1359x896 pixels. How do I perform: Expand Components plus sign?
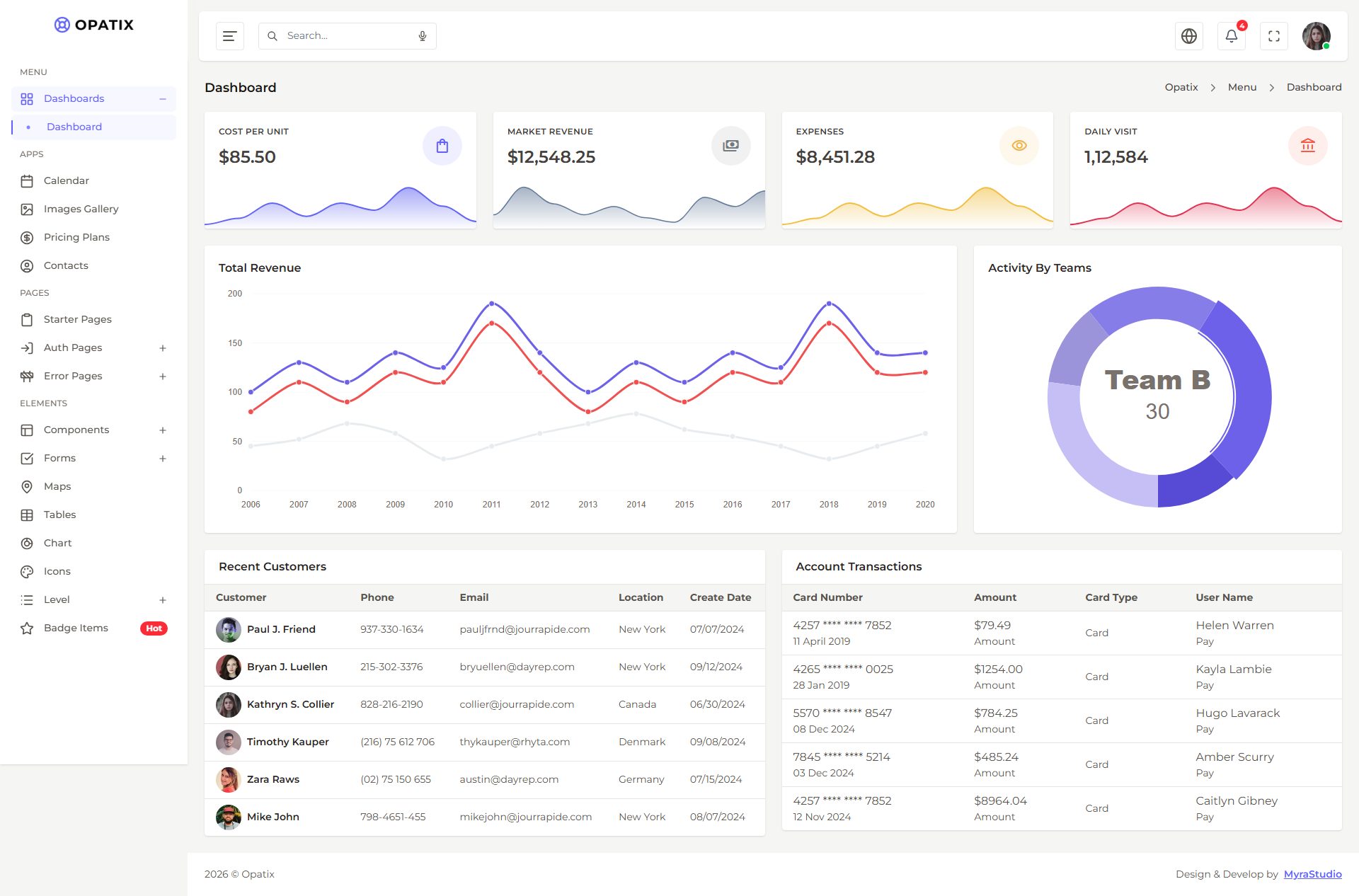point(163,430)
